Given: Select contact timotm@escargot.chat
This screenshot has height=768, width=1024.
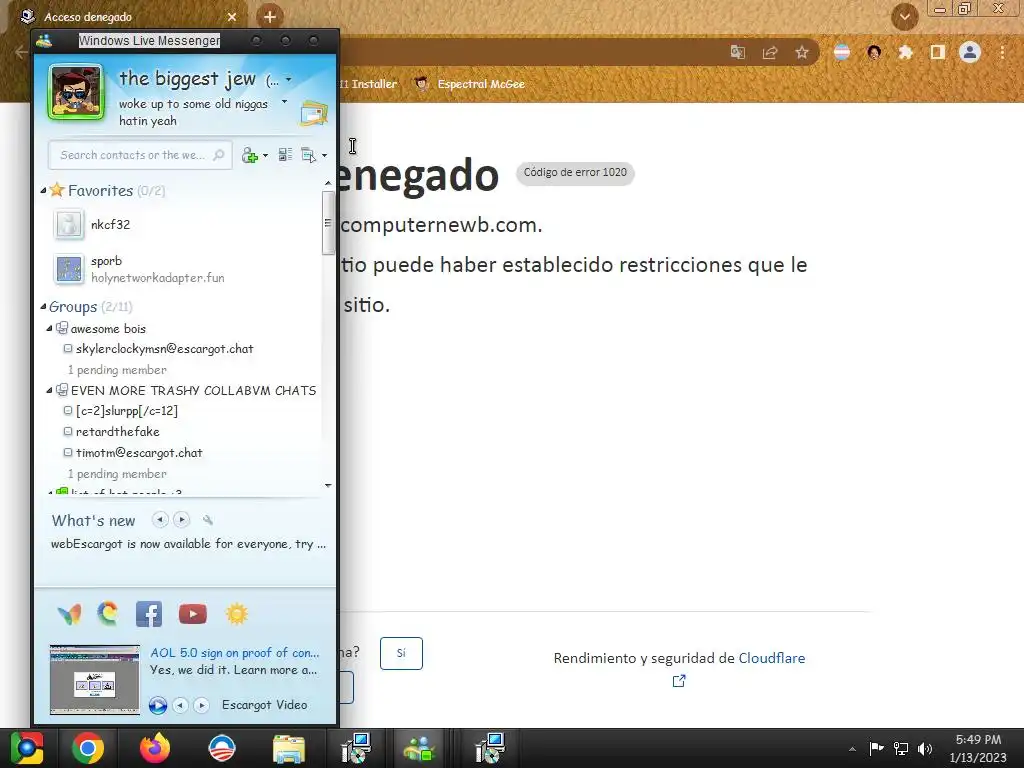Looking at the screenshot, I should click(139, 453).
